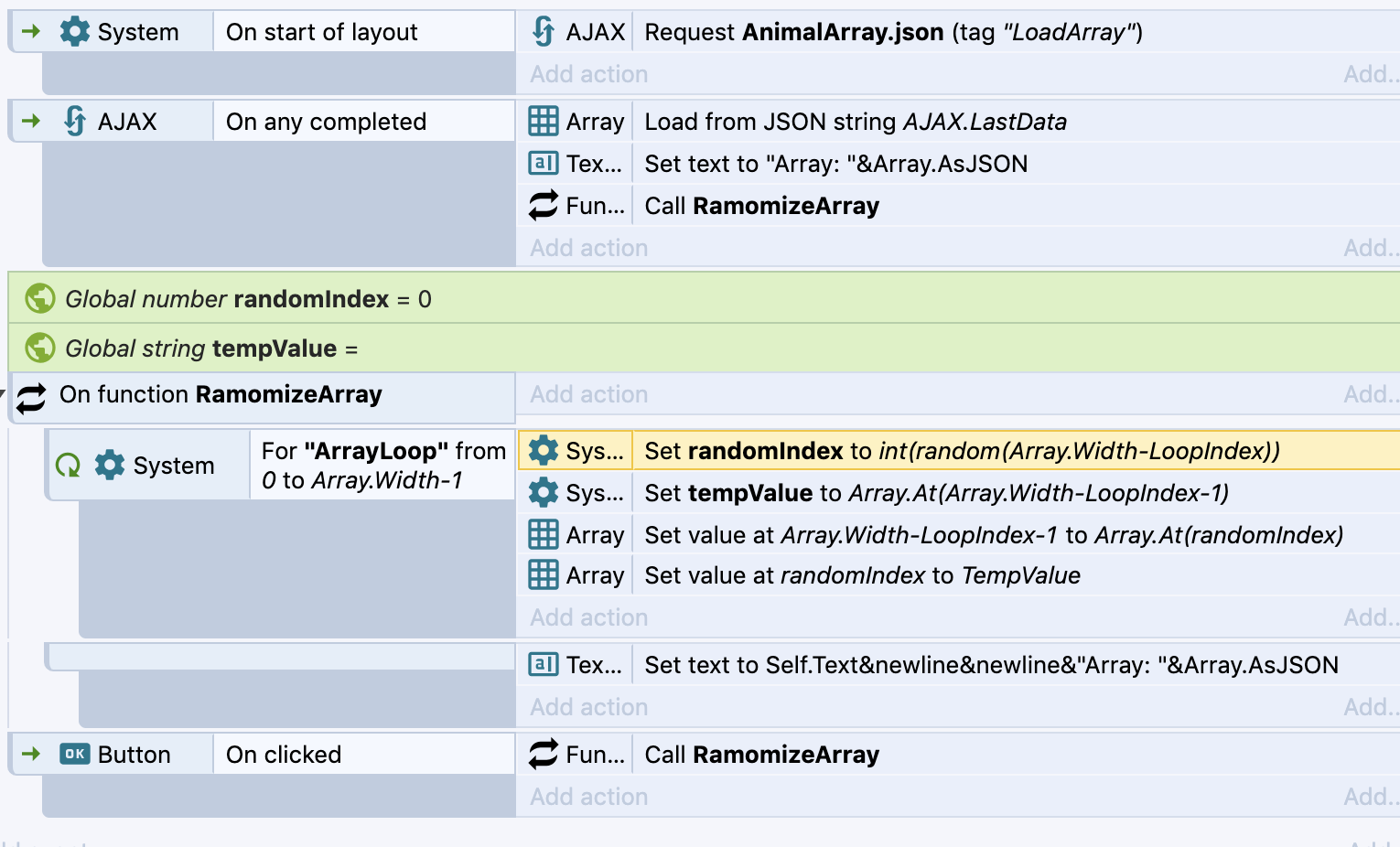Click the function icon beside On function RamomizeArray

click(x=32, y=397)
